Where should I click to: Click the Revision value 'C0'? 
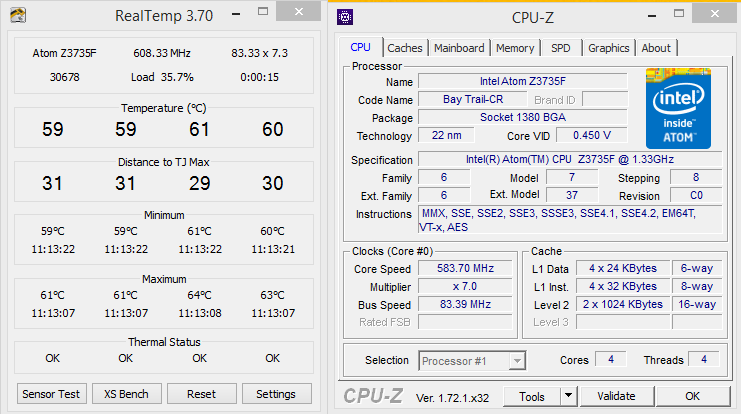pos(696,195)
